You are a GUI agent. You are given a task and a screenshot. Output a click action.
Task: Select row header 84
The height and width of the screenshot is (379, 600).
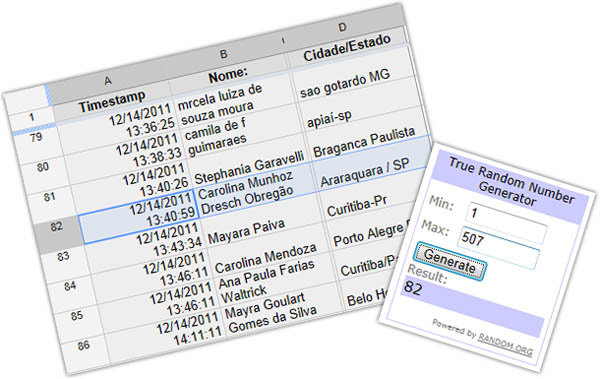pos(70,286)
